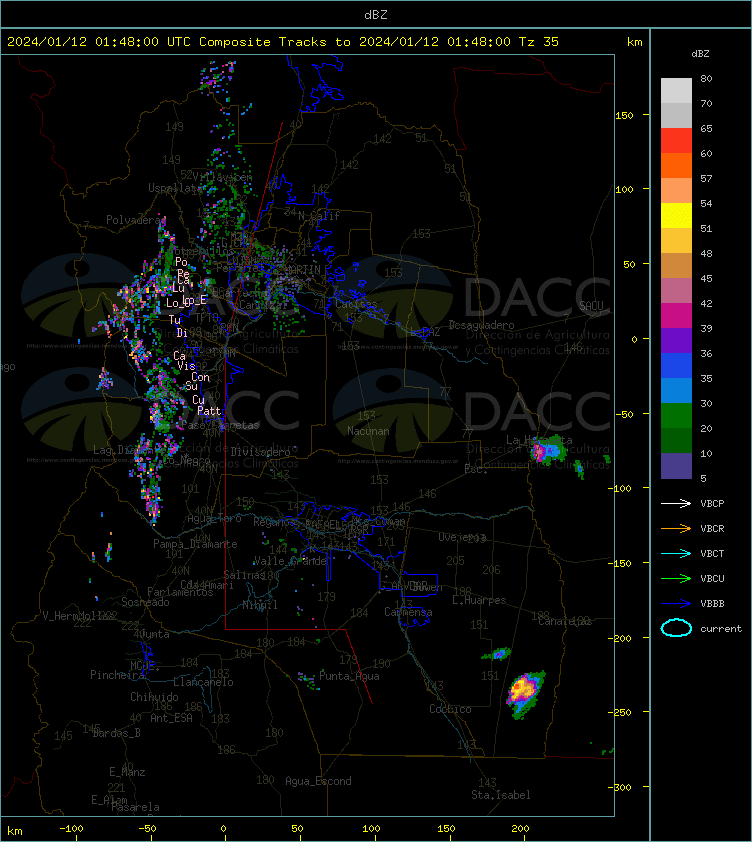Screen dimensions: 752x842
Task: Select the purple 36-39 dBZ swatch
Action: tap(676, 340)
